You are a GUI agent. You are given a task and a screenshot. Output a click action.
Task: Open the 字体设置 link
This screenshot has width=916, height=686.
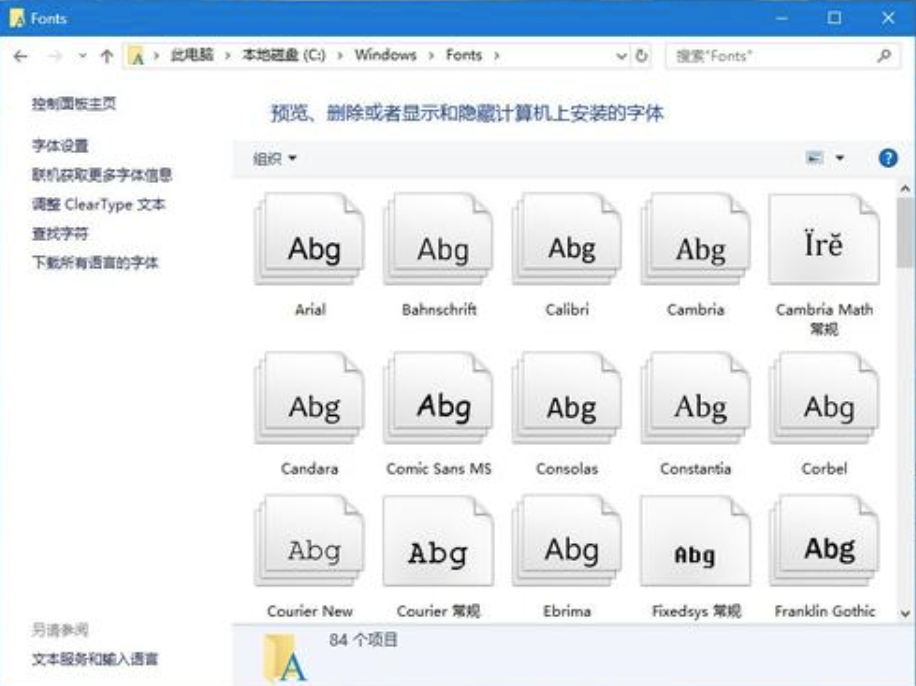pyautogui.click(x=60, y=145)
